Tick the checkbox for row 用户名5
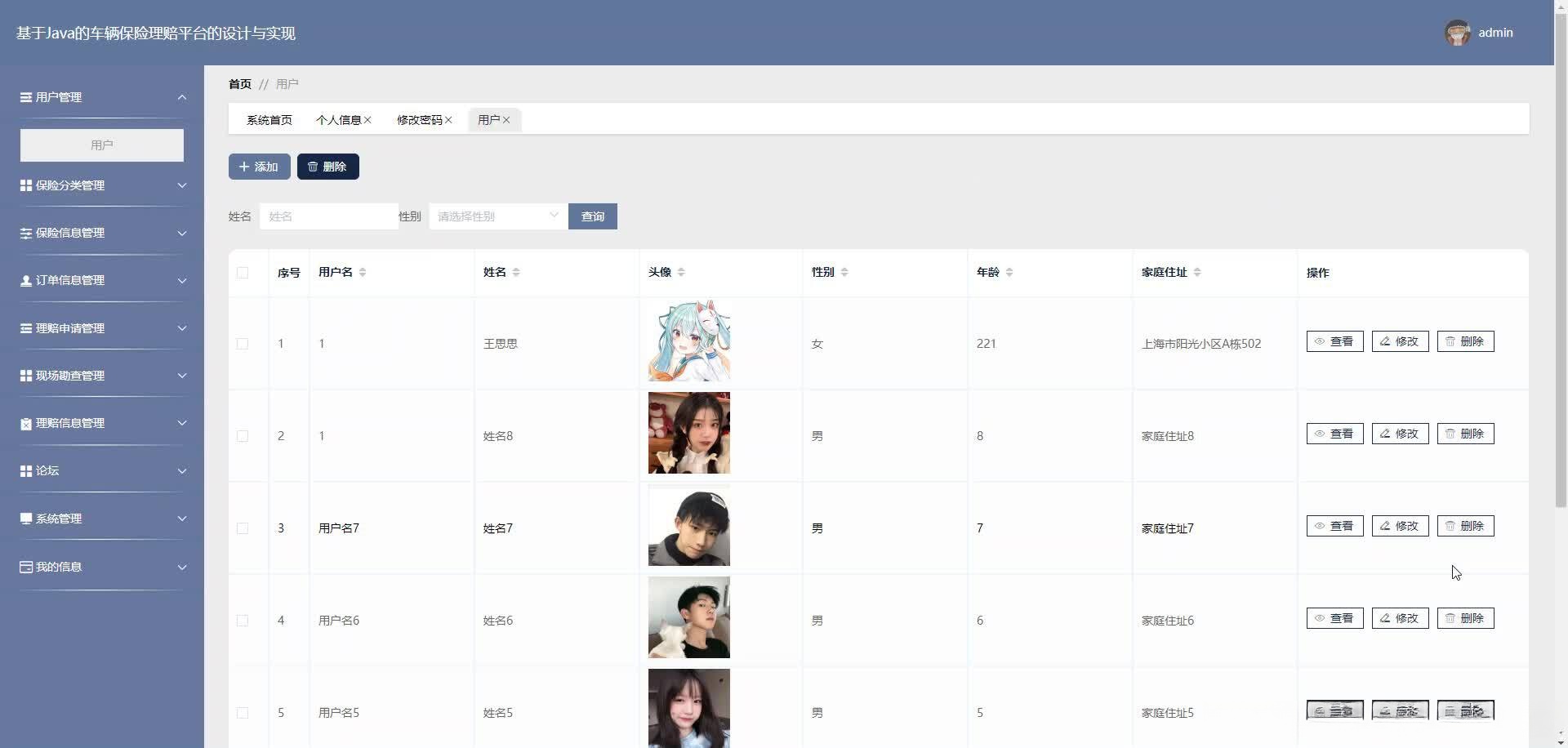Screen dimensions: 1568x748 [243, 713]
